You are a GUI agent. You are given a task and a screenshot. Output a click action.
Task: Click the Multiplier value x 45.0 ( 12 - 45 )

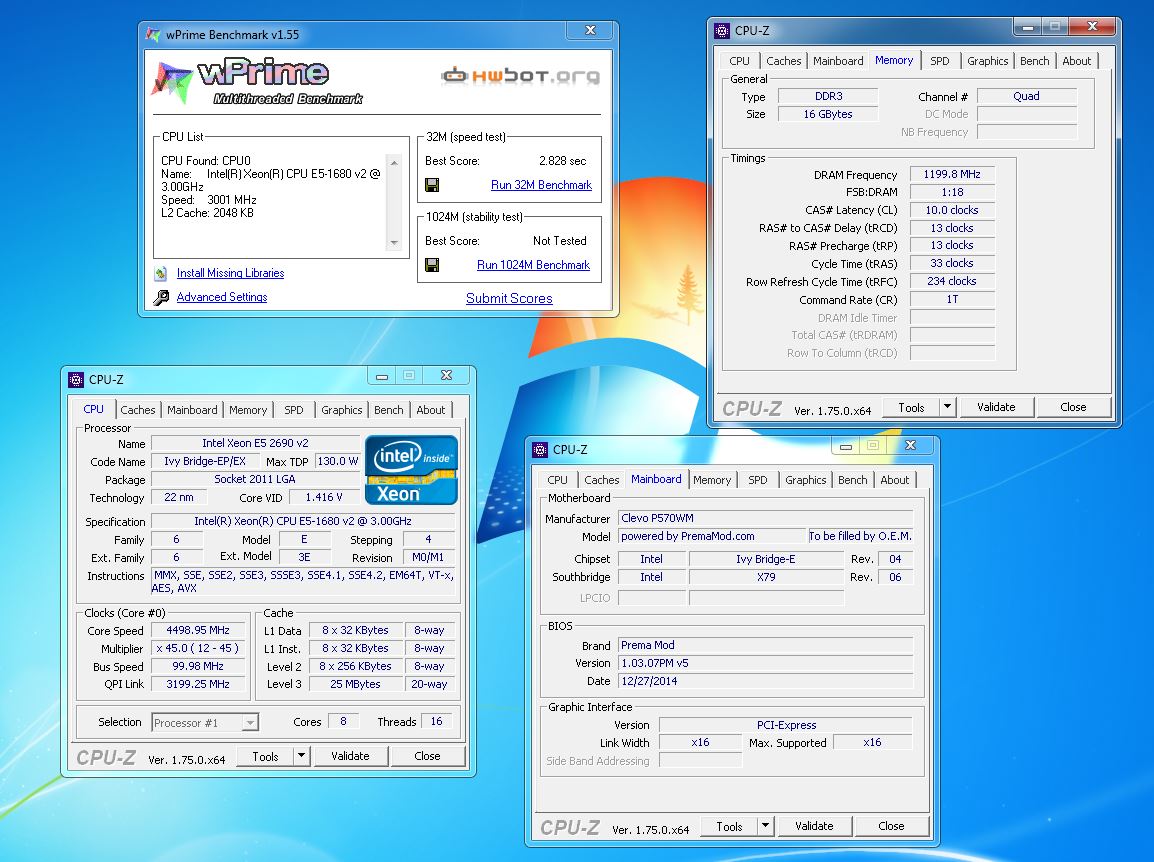(198, 649)
